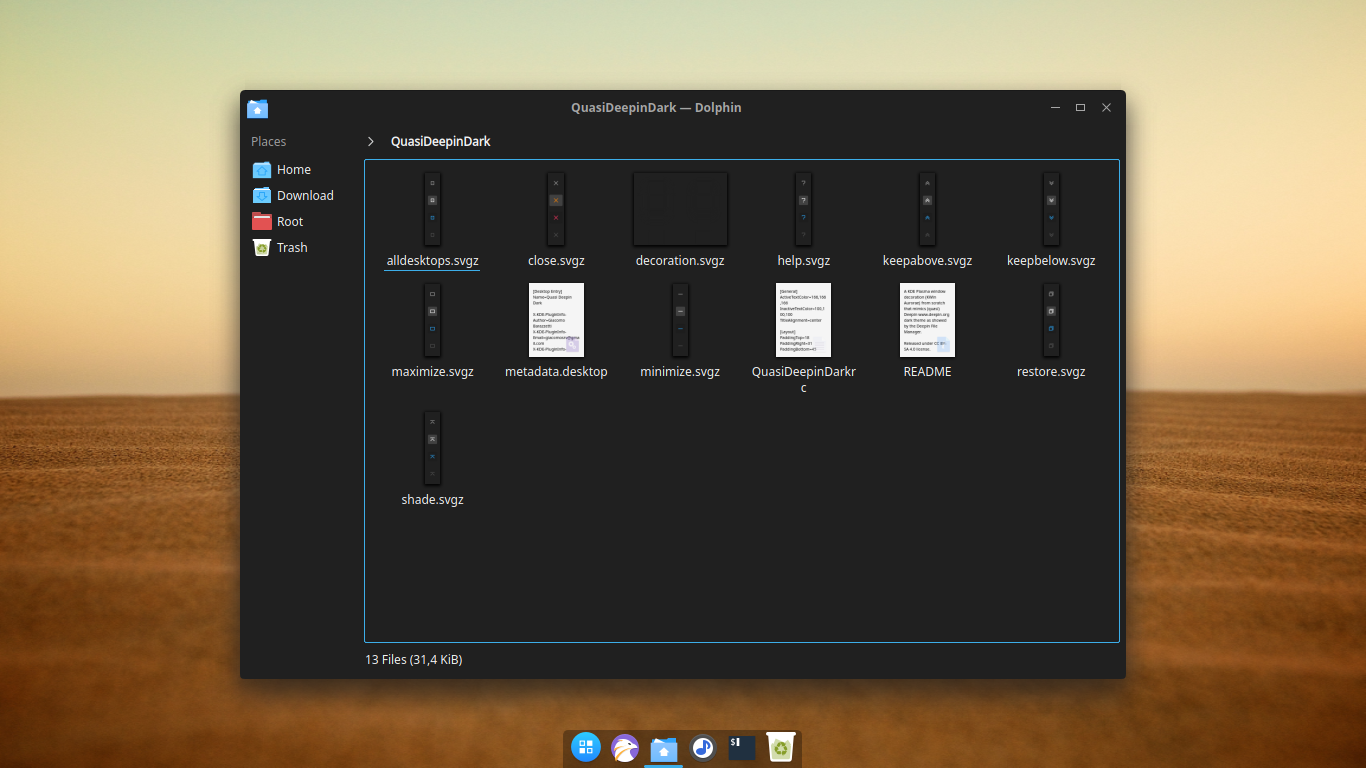Launch the falcon browser icon in the dock
This screenshot has width=1366, height=768.
coord(625,747)
